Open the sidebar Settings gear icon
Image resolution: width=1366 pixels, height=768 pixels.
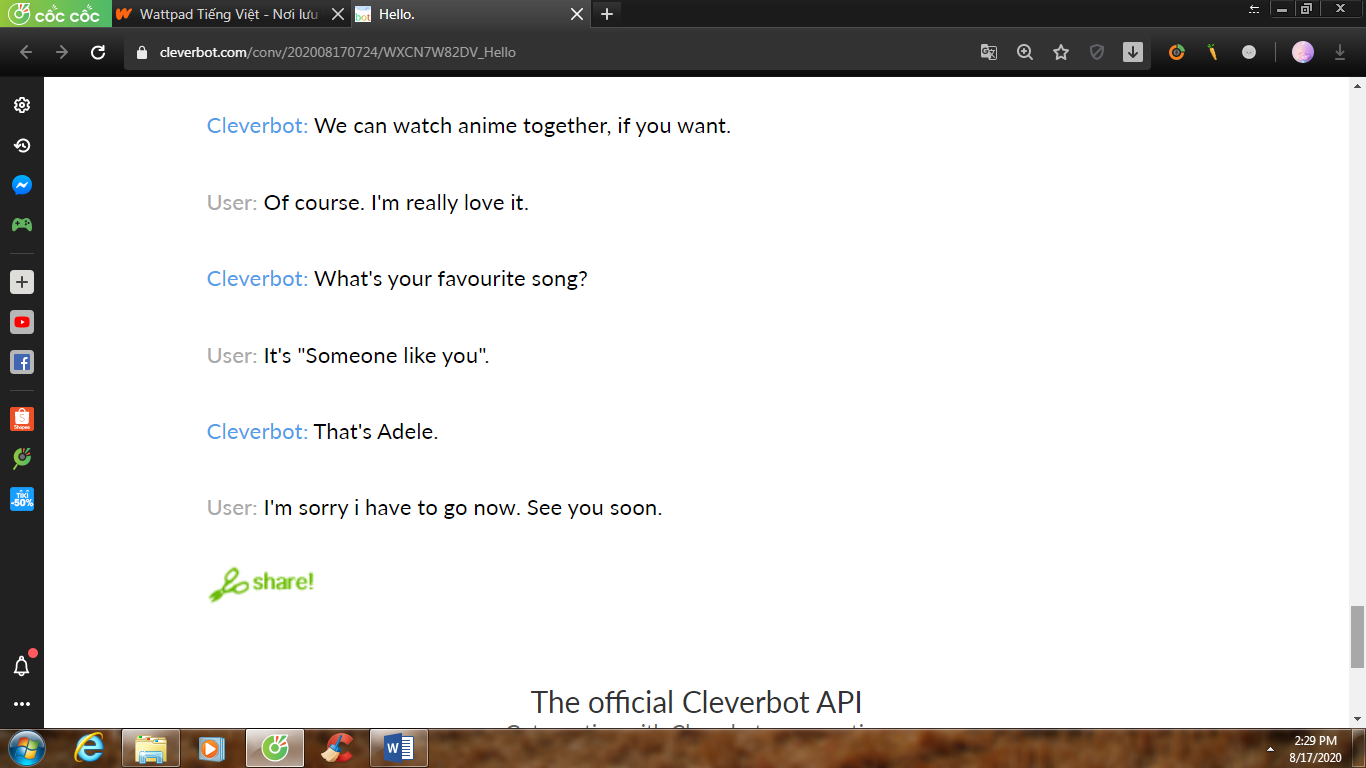pyautogui.click(x=21, y=105)
